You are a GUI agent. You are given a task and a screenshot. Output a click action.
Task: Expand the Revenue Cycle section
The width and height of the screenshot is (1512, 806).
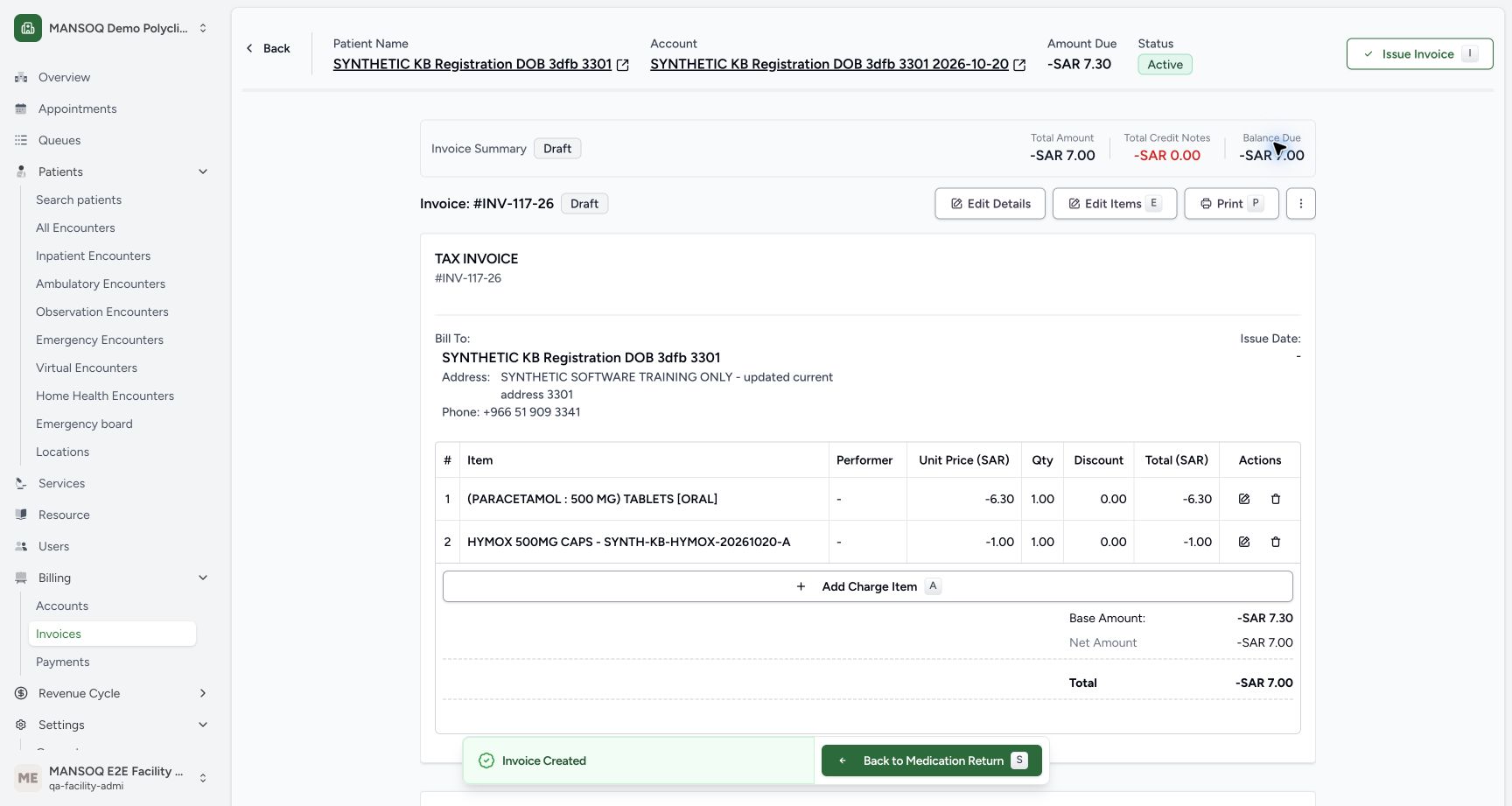click(x=203, y=693)
